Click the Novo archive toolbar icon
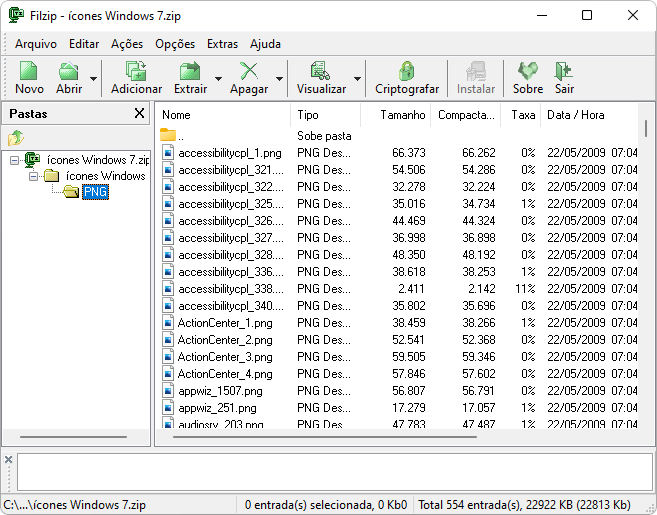657x515 pixels. coord(28,70)
